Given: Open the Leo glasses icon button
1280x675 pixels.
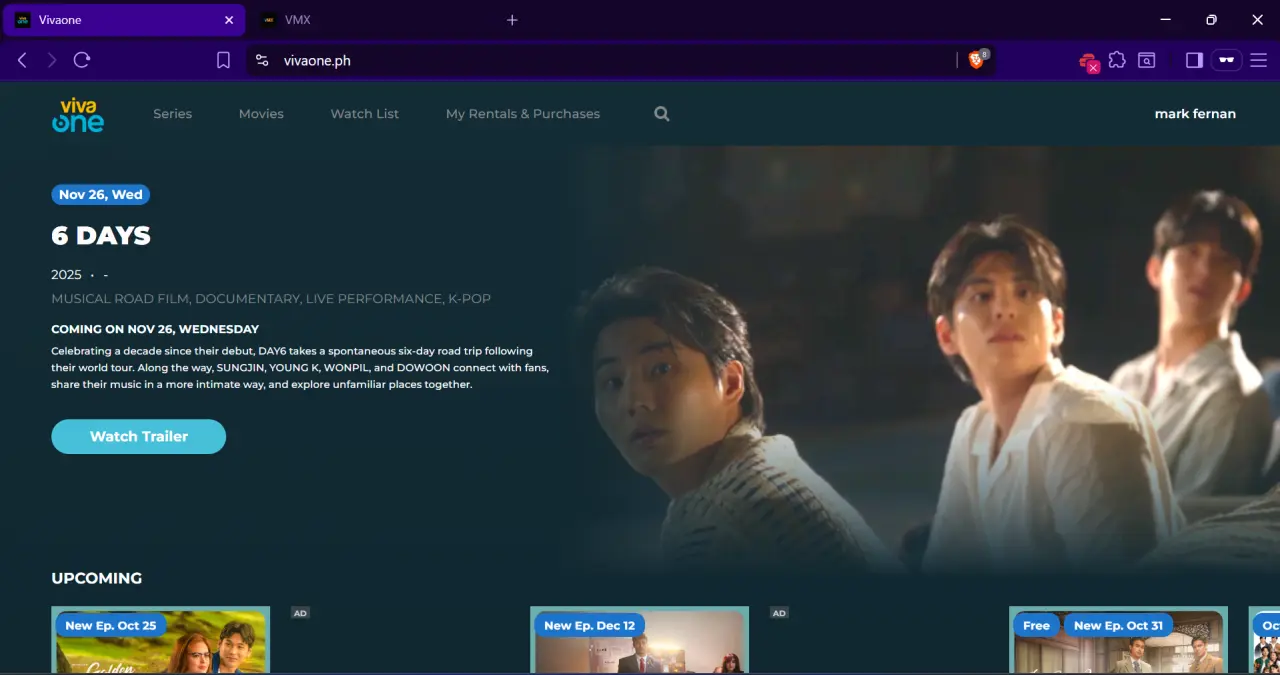Looking at the screenshot, I should [1227, 60].
